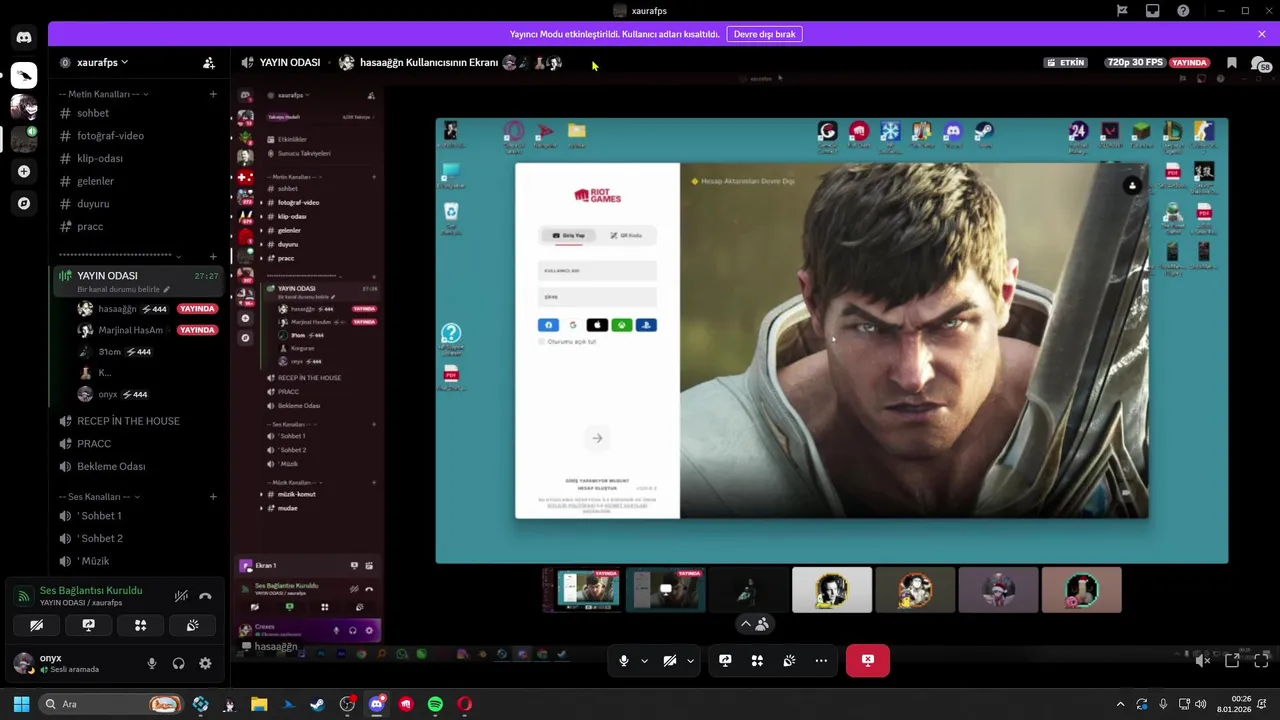Enter fullscreen for the stream
1280x720 pixels.
(x=1261, y=660)
